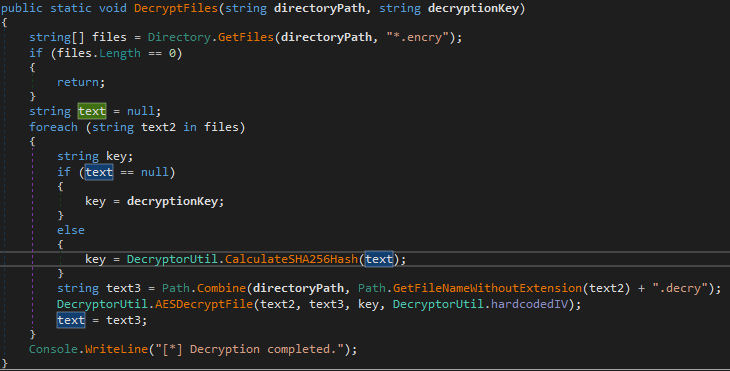The width and height of the screenshot is (730, 371).
Task: Click key = decryptionKey assignment
Action: [155, 201]
